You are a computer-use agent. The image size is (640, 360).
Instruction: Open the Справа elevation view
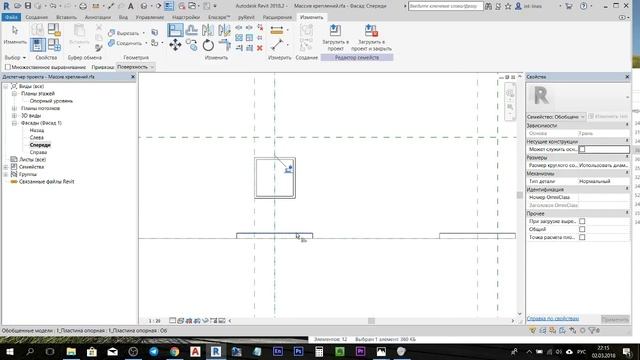pos(38,152)
